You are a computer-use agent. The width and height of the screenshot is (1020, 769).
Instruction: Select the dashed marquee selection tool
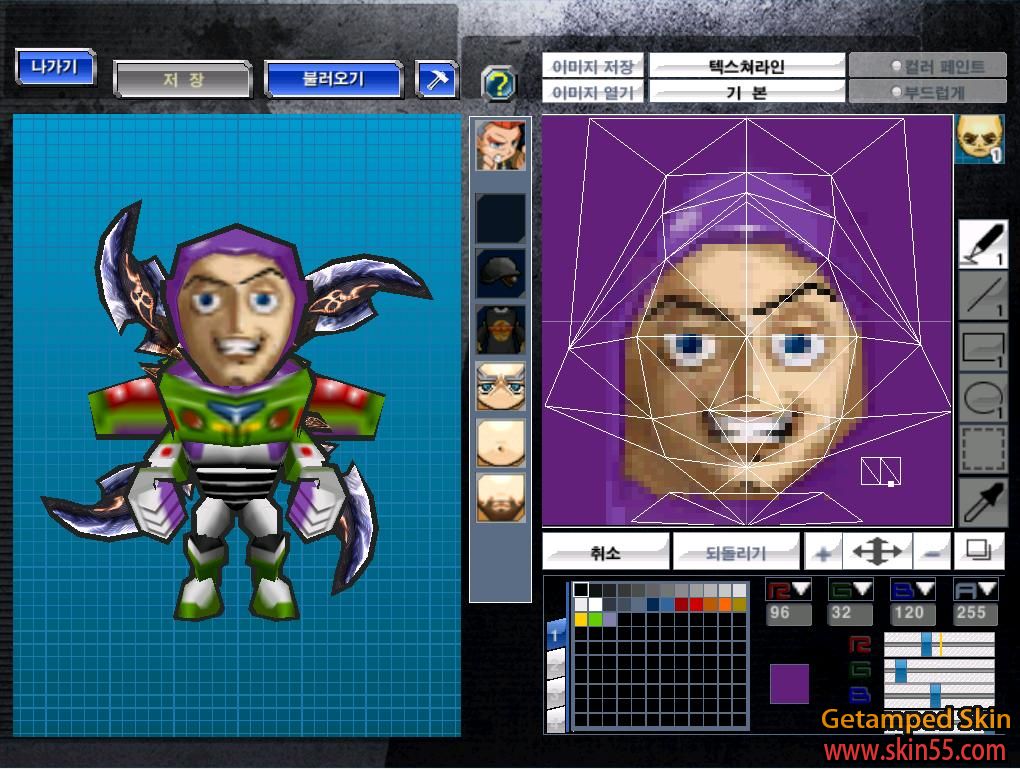click(983, 449)
